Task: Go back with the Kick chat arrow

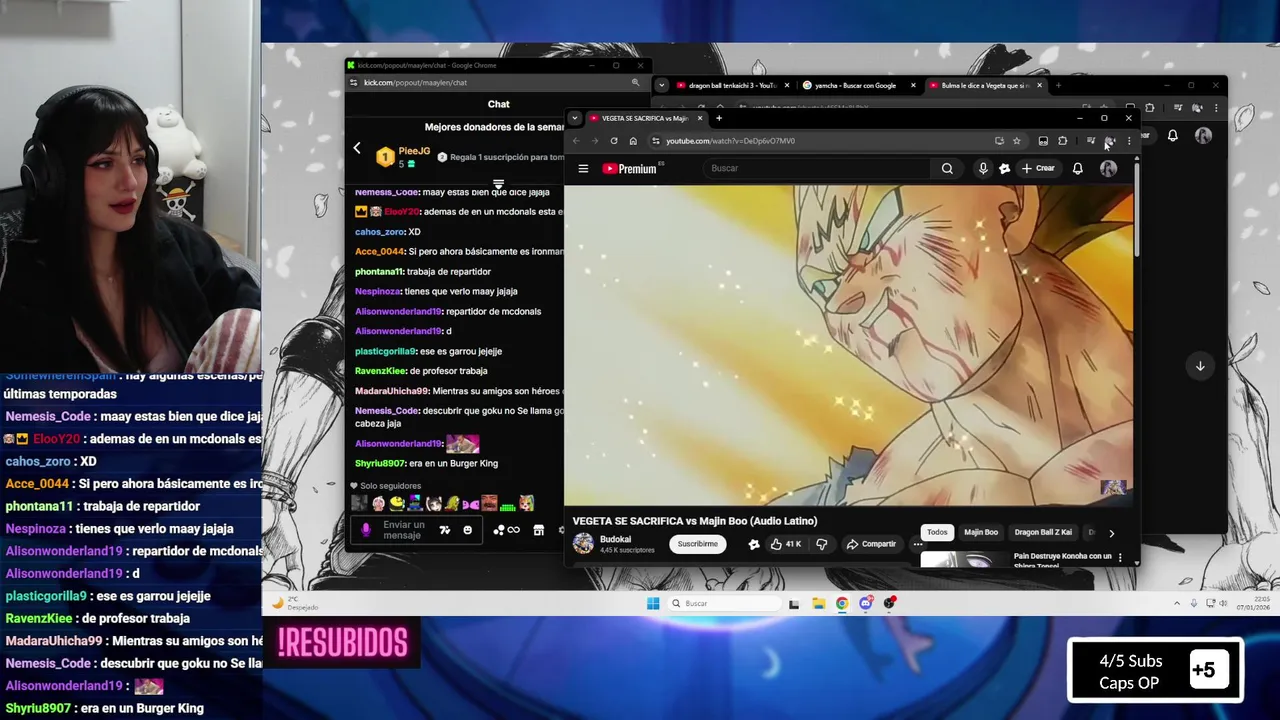Action: (x=357, y=148)
